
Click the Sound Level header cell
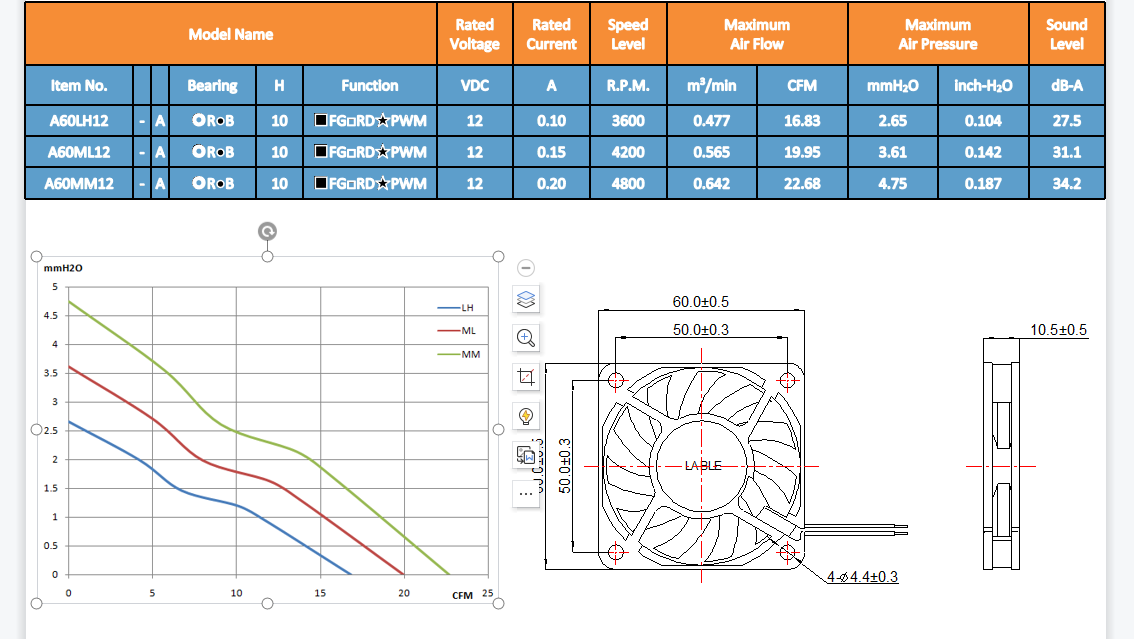pos(1066,34)
